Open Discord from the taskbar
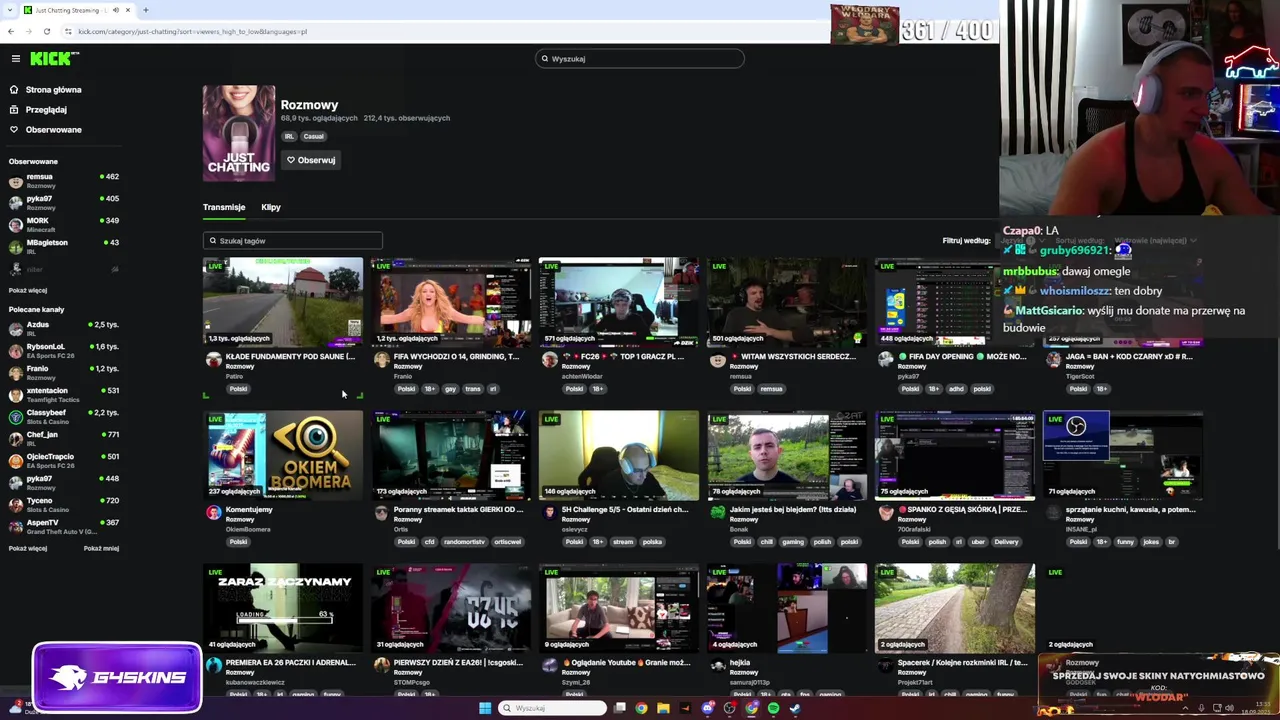The height and width of the screenshot is (720, 1280). [x=707, y=708]
